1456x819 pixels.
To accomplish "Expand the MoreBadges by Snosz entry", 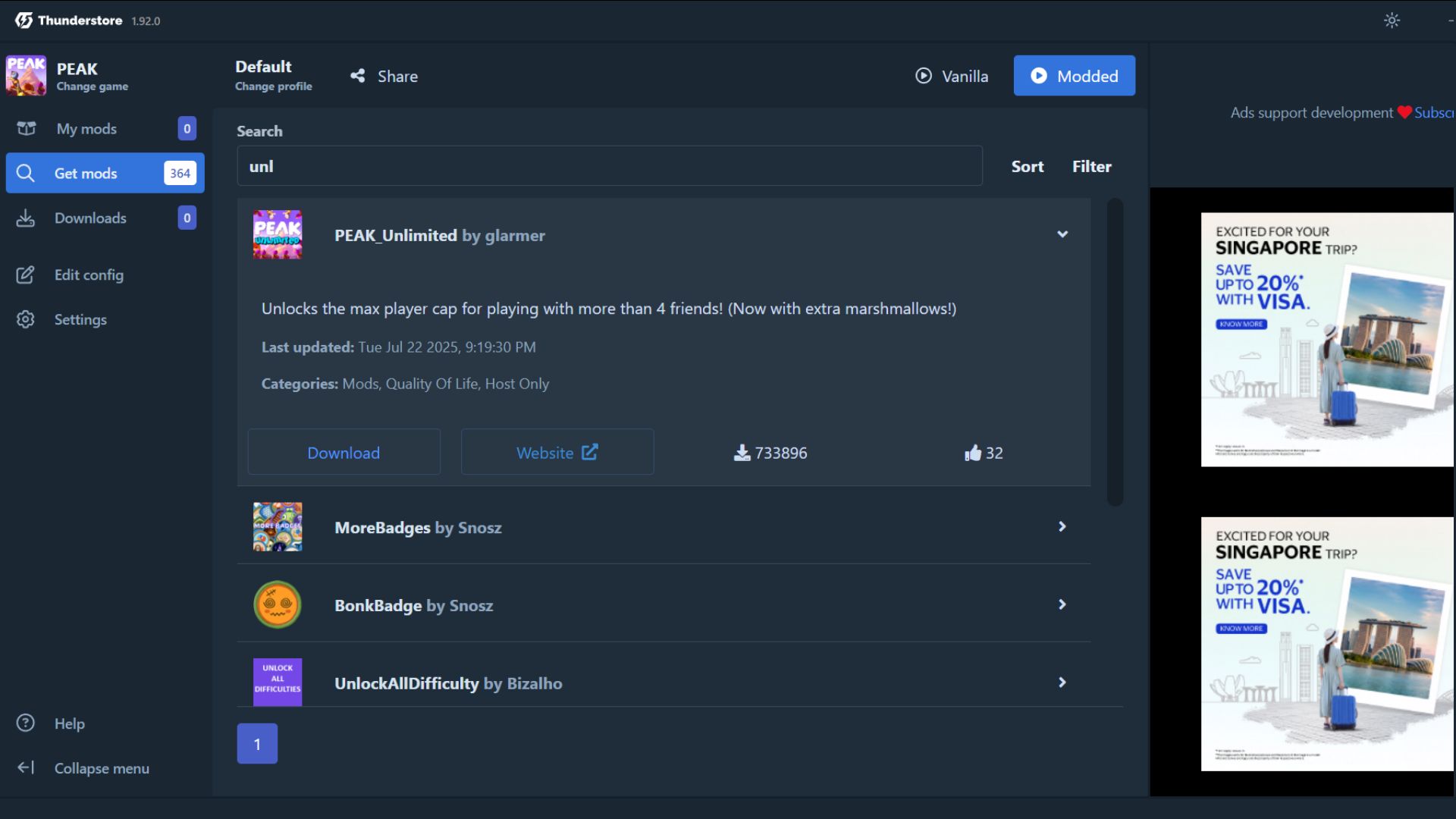I will pyautogui.click(x=1062, y=526).
